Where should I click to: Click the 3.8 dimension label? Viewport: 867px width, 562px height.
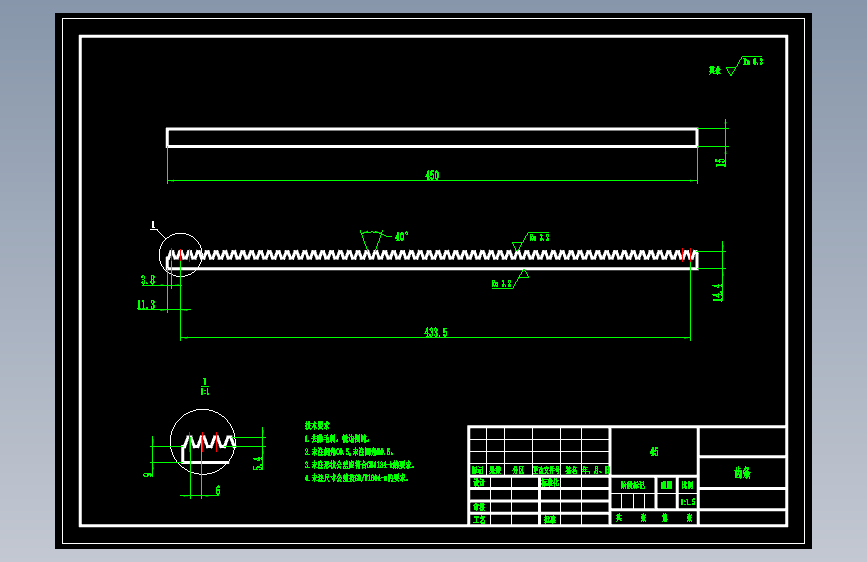(x=148, y=280)
